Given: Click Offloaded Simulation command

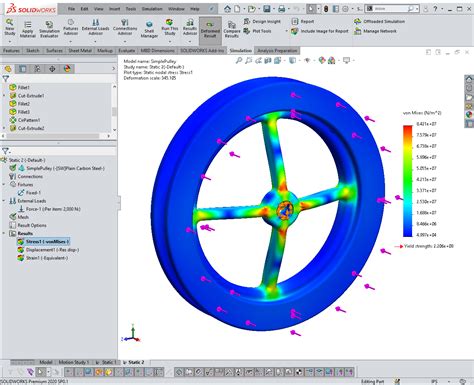Looking at the screenshot, I should coord(379,21).
